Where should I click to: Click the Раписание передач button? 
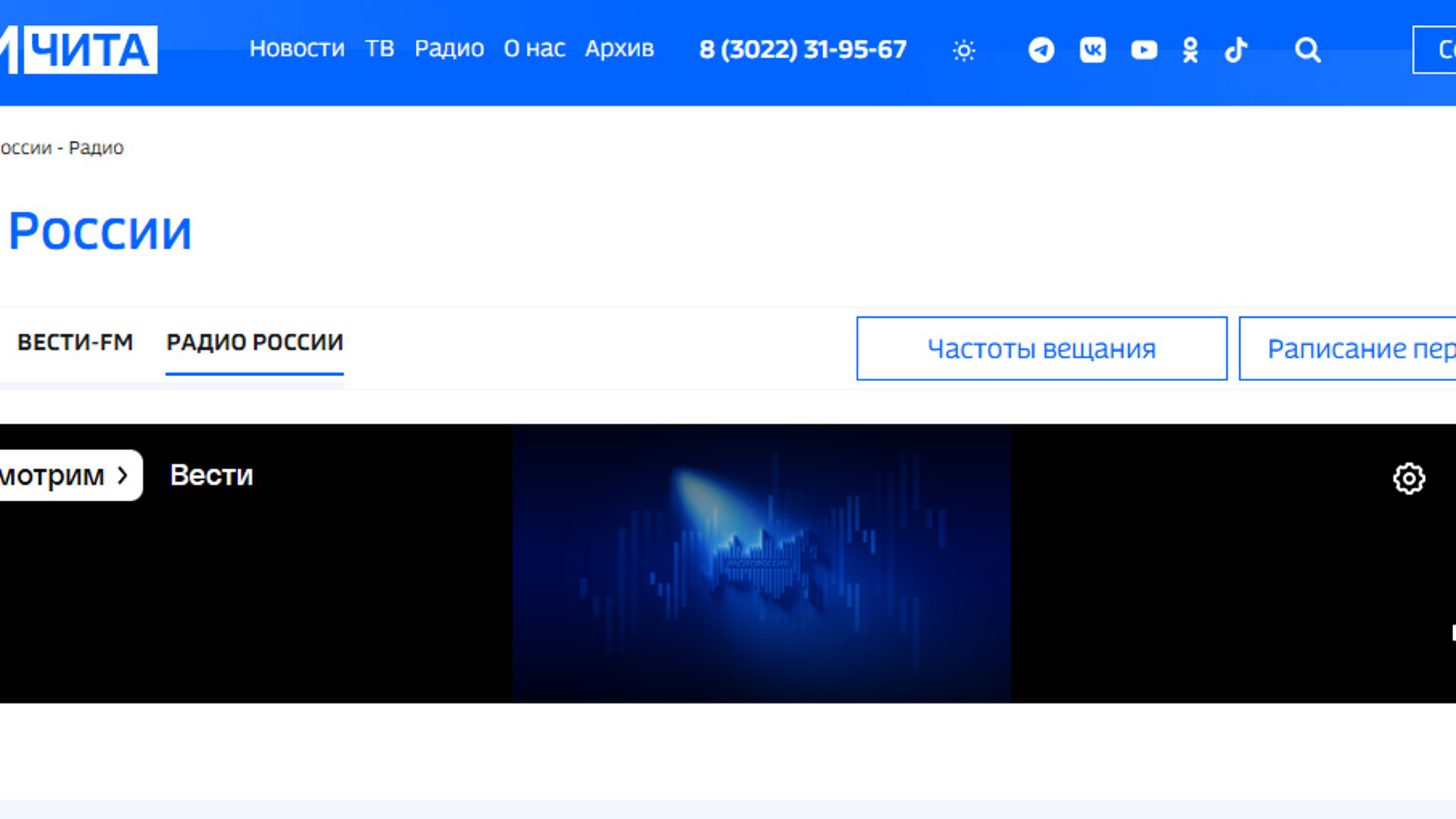(x=1348, y=348)
